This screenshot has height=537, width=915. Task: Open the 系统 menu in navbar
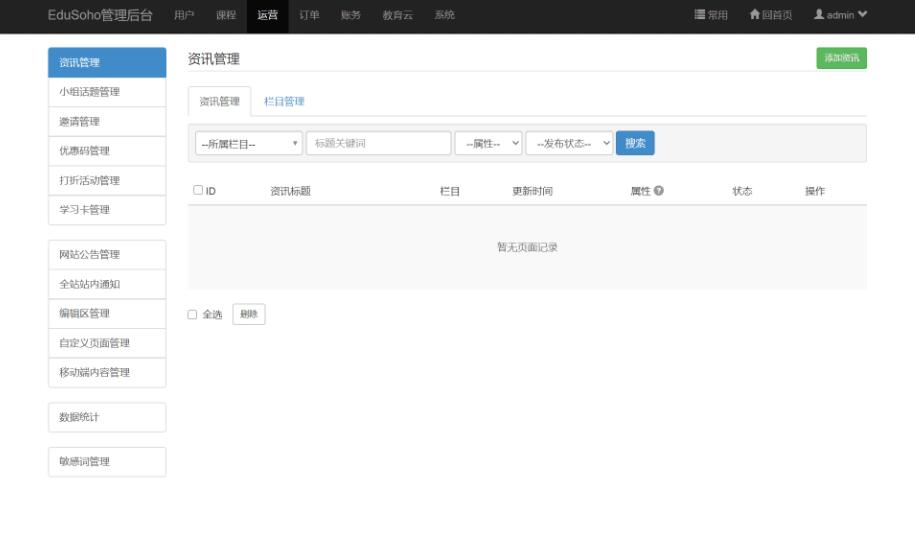point(444,15)
